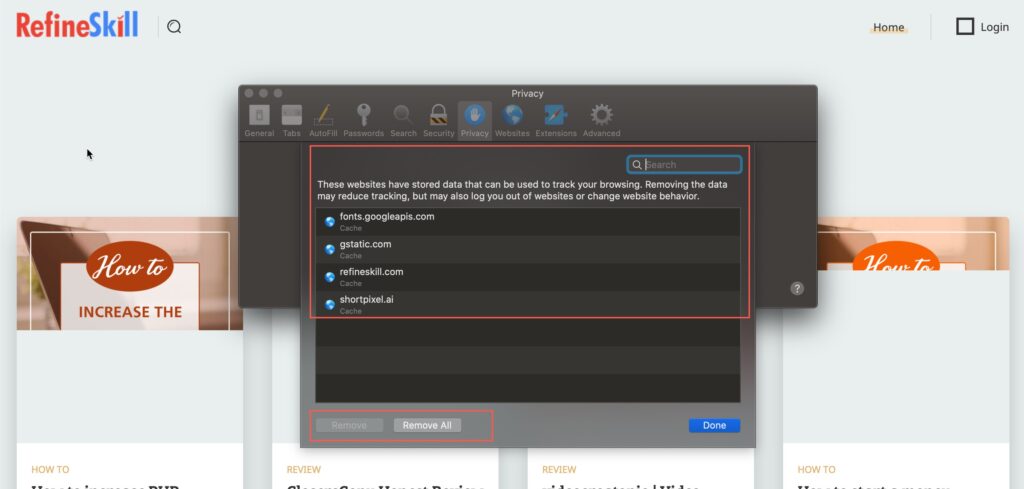Image resolution: width=1024 pixels, height=489 pixels.
Task: Open the right-side How to article thumbnail
Action: click(x=913, y=244)
